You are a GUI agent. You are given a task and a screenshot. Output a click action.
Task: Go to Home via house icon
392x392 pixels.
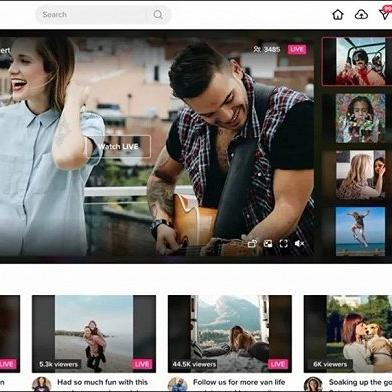(338, 14)
